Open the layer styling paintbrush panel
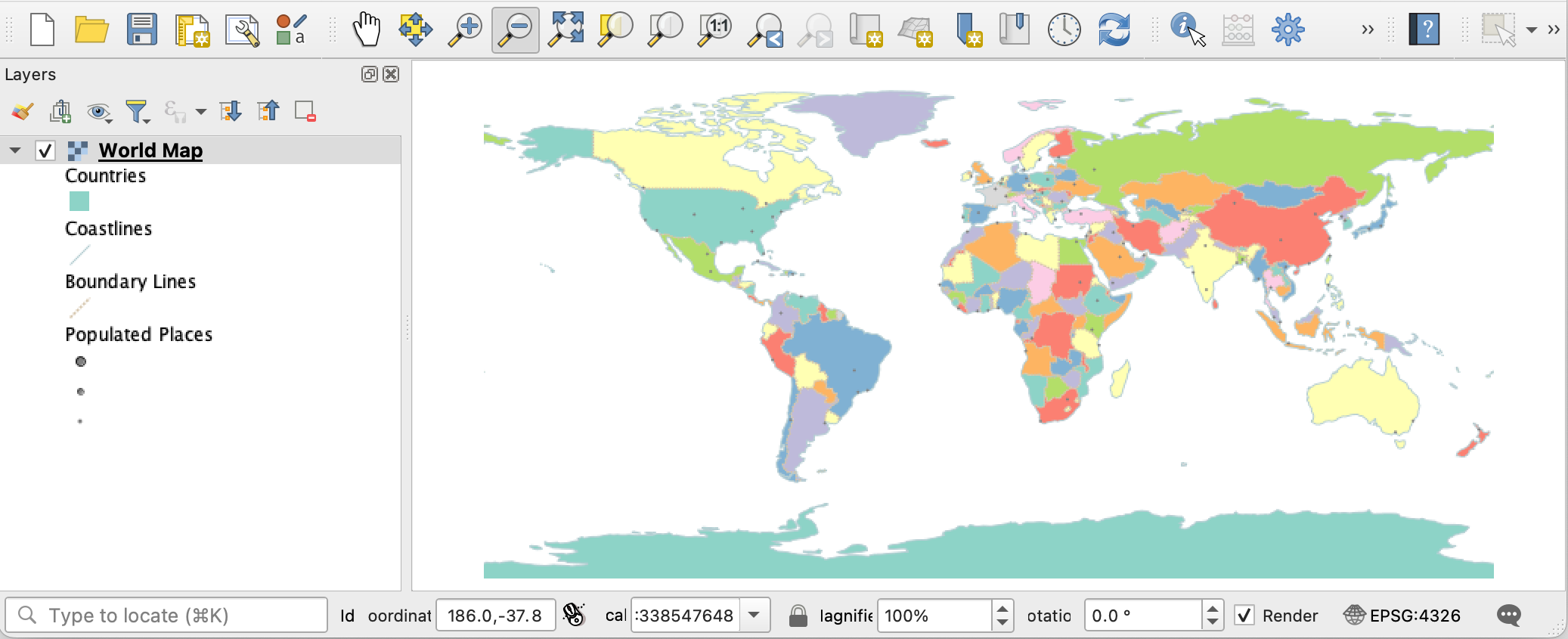Screen dimensions: 1568x639 tap(22, 112)
